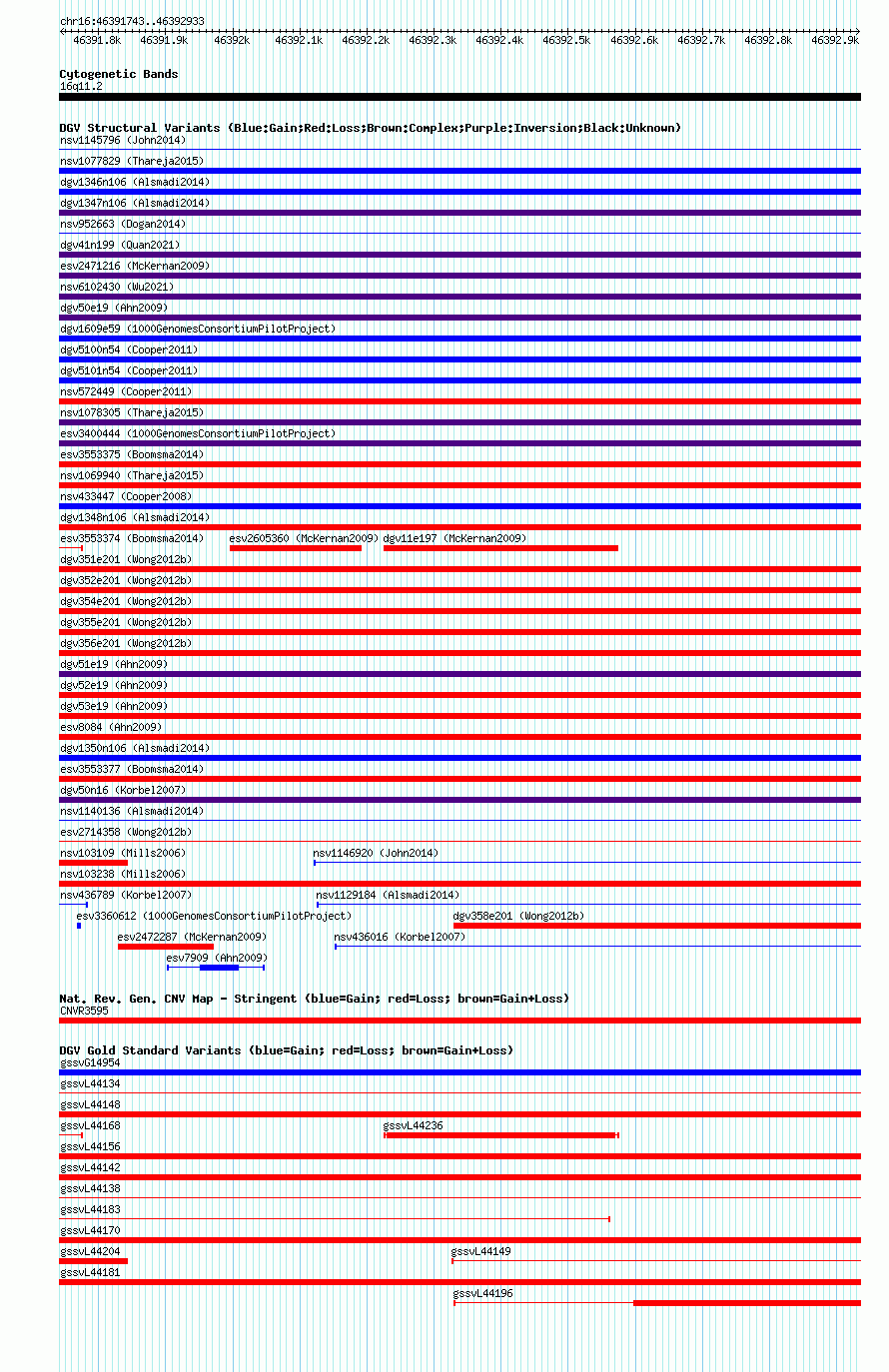The width and height of the screenshot is (889, 1372).
Task: Select nsv1140136 (Alsmadi2014) label
Action: click(x=132, y=811)
